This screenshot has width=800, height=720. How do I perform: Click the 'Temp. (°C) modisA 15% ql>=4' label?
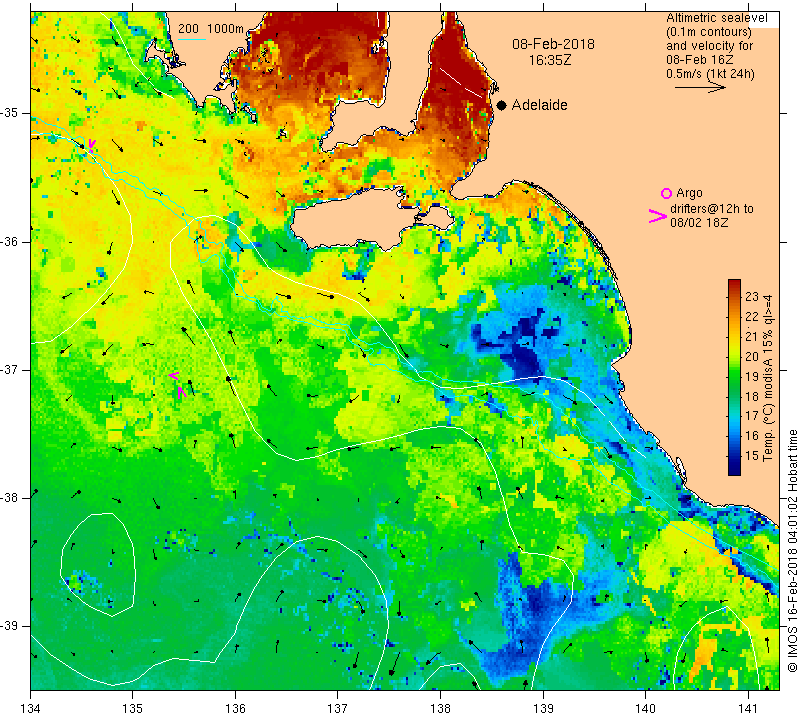pos(768,378)
